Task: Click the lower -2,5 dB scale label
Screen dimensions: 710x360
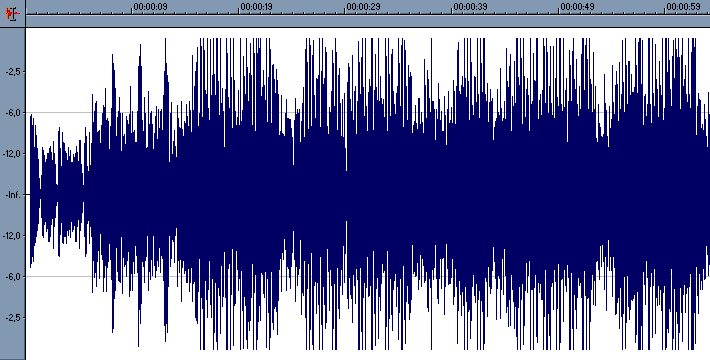Action: pos(12,317)
